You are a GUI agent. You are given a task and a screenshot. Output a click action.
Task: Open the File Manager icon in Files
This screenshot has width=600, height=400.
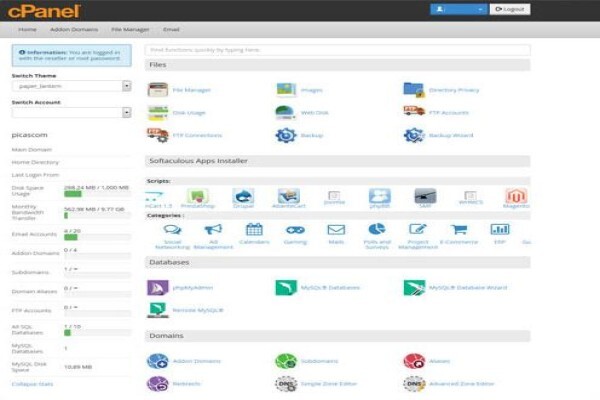158,90
